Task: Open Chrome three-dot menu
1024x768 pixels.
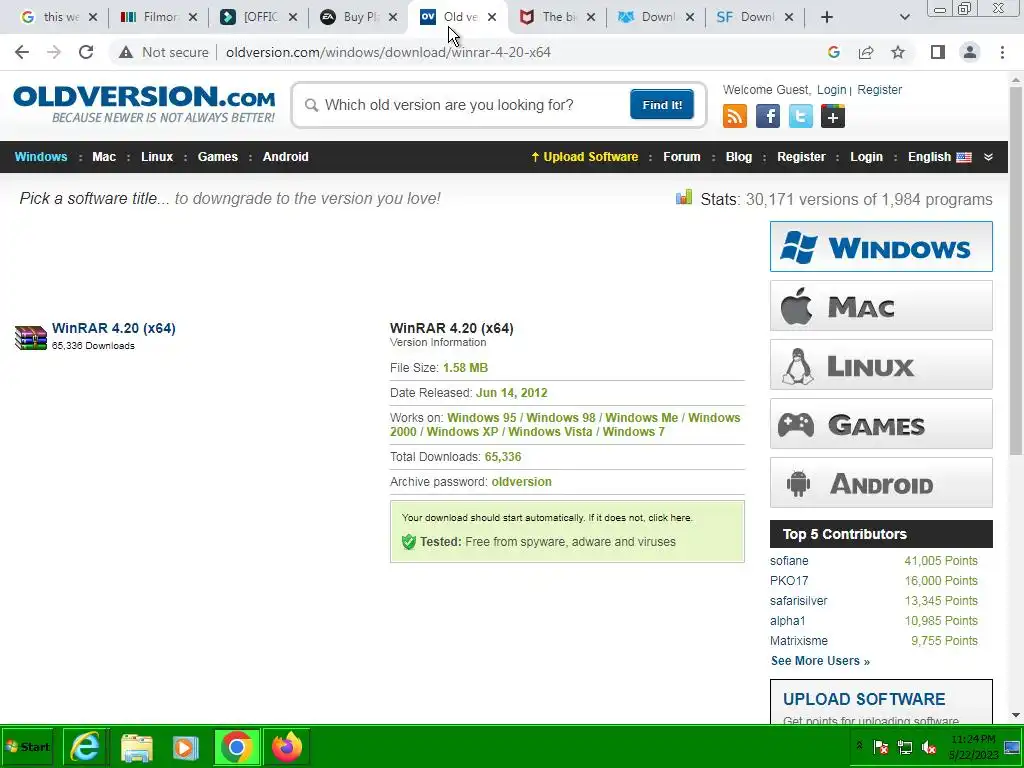Action: pyautogui.click(x=1002, y=52)
